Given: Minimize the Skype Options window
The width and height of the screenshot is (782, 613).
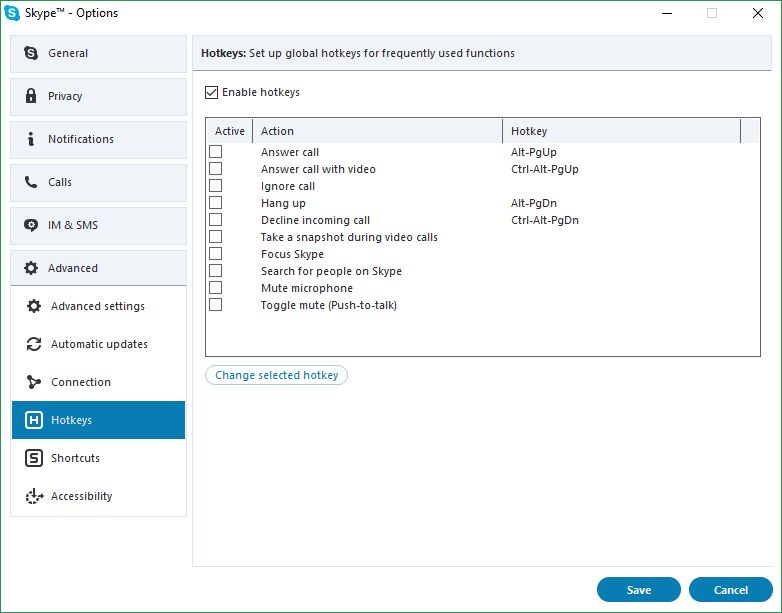Looking at the screenshot, I should point(667,13).
